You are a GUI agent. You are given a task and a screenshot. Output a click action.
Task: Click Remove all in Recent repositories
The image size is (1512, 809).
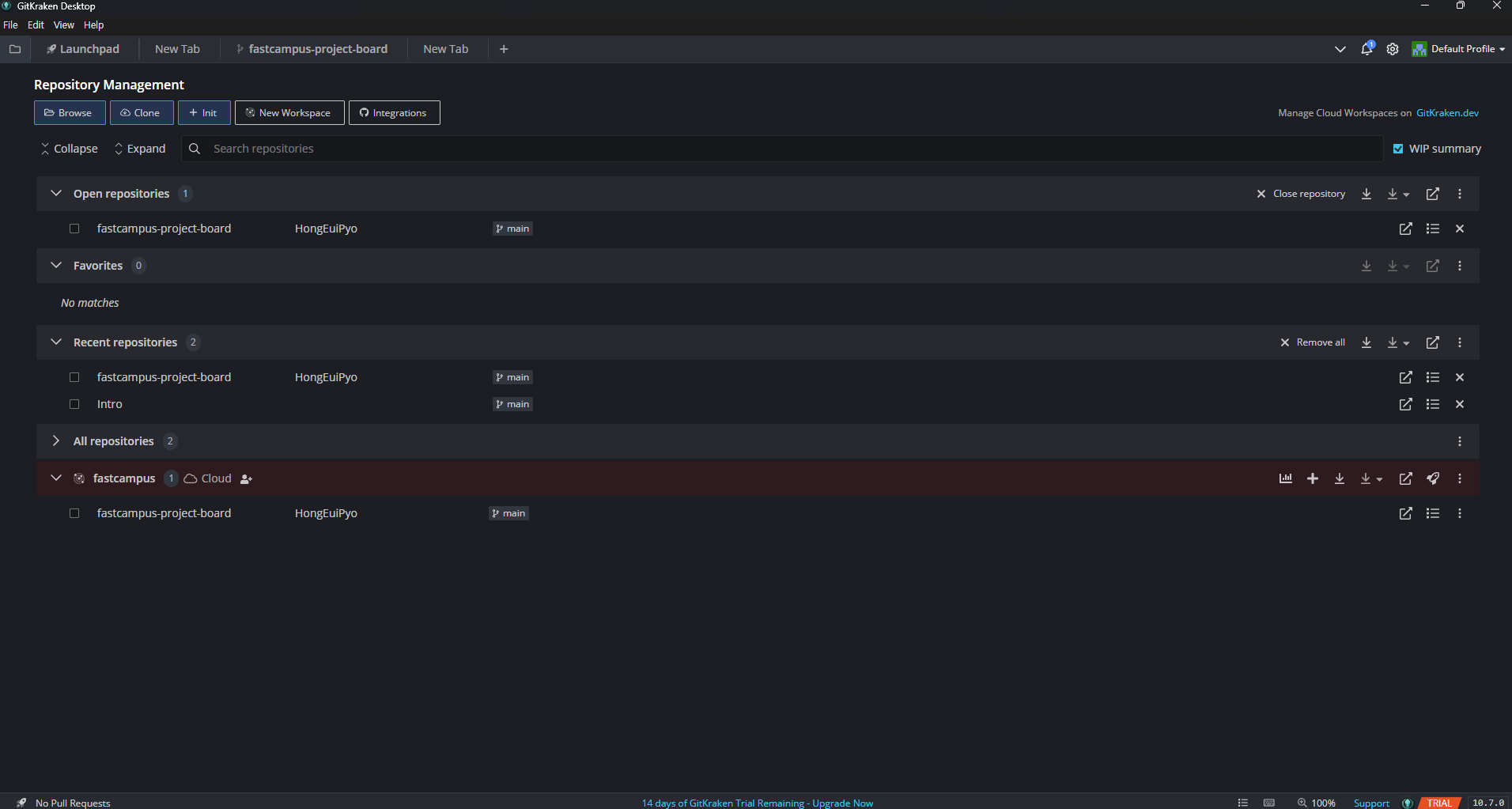(x=1313, y=342)
